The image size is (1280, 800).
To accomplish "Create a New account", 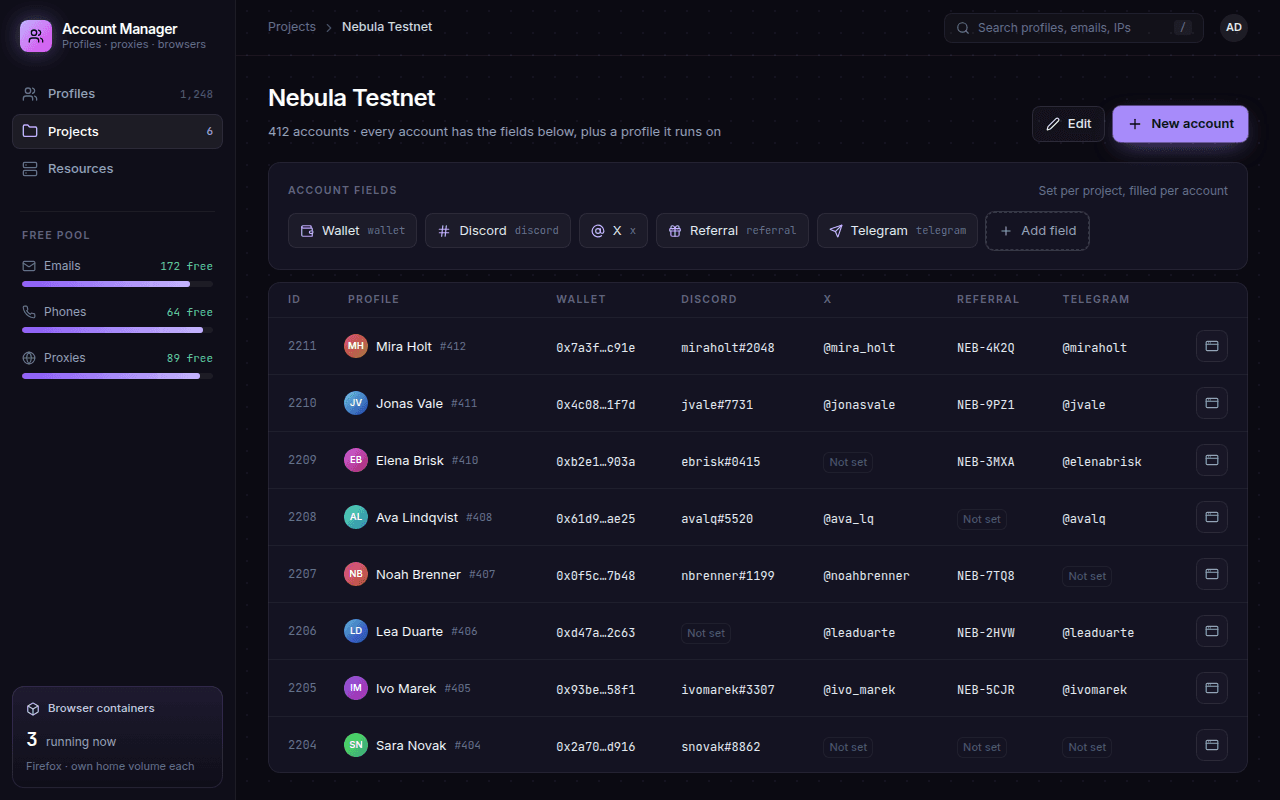I will 1180,124.
